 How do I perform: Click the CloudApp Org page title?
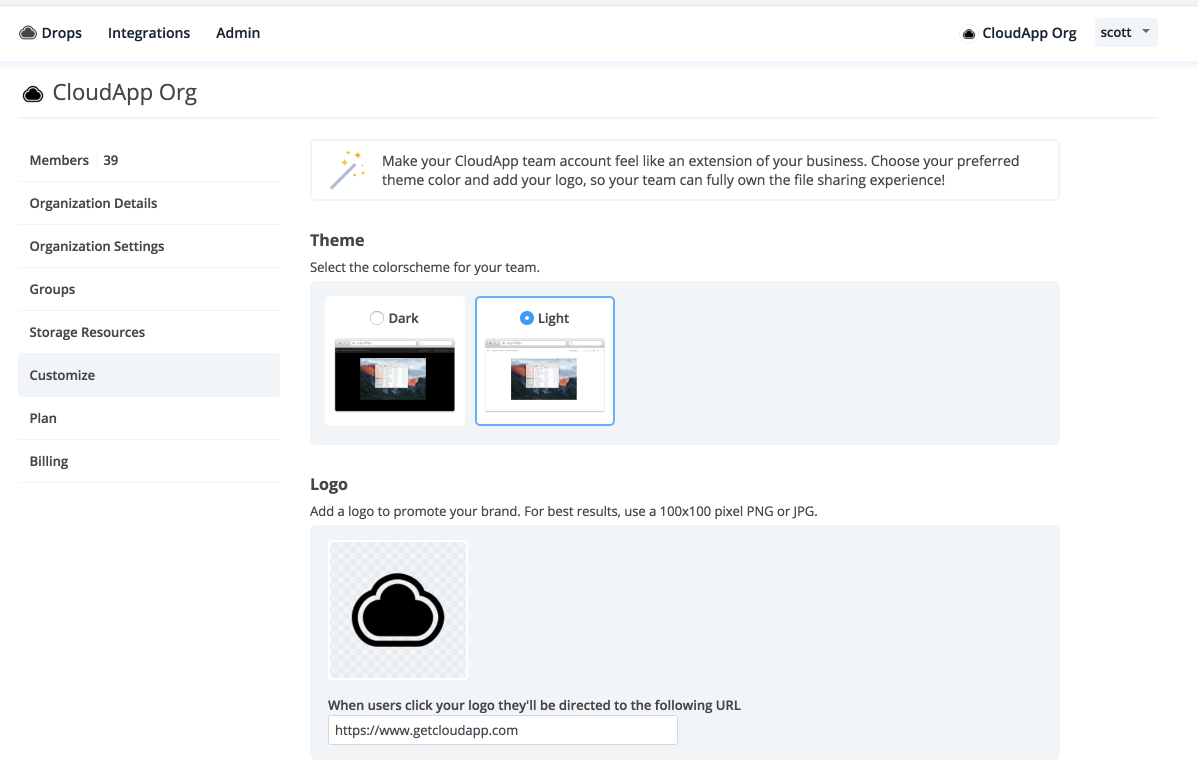(x=125, y=92)
